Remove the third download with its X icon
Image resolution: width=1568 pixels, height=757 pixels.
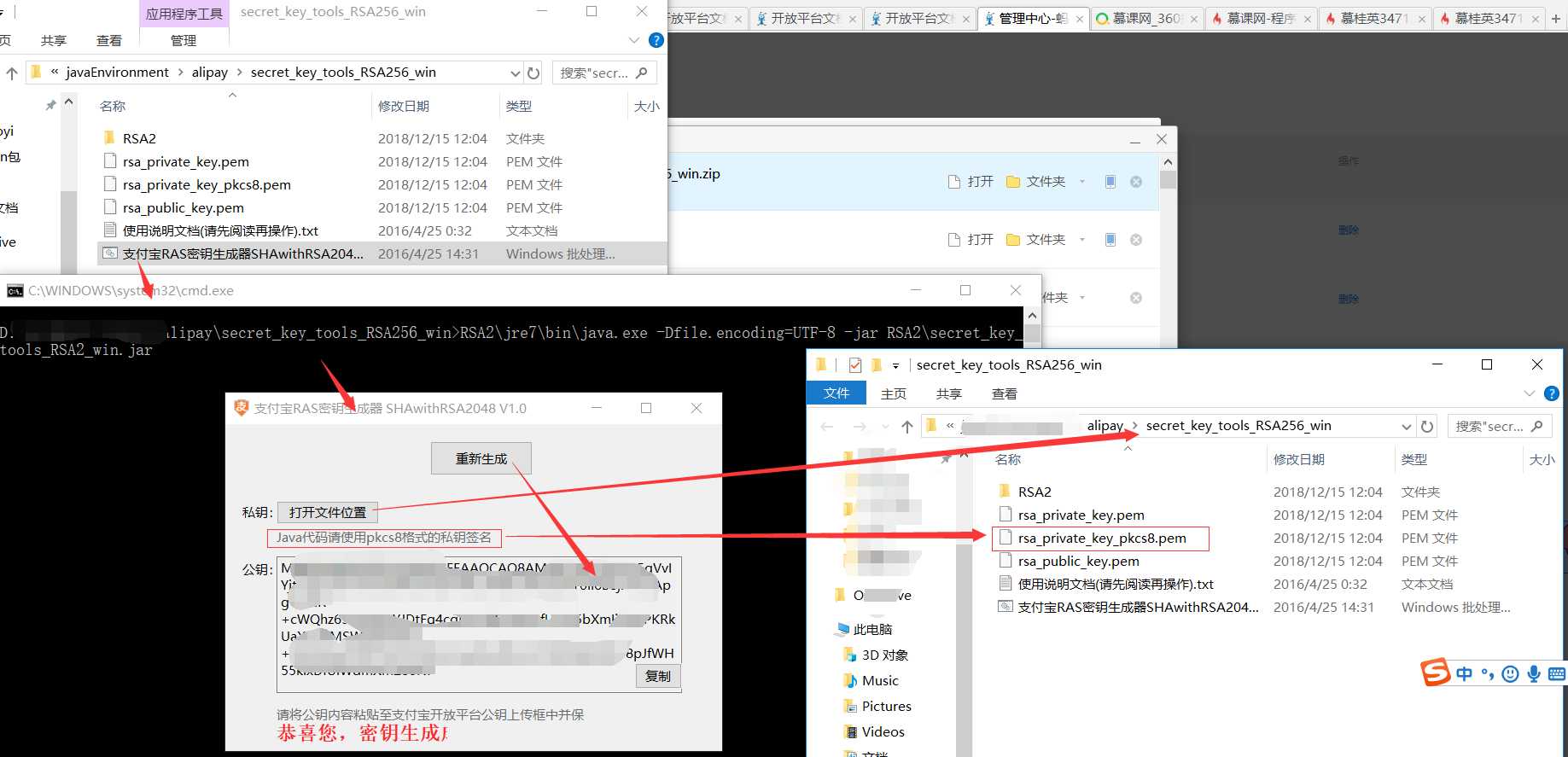tap(1136, 298)
